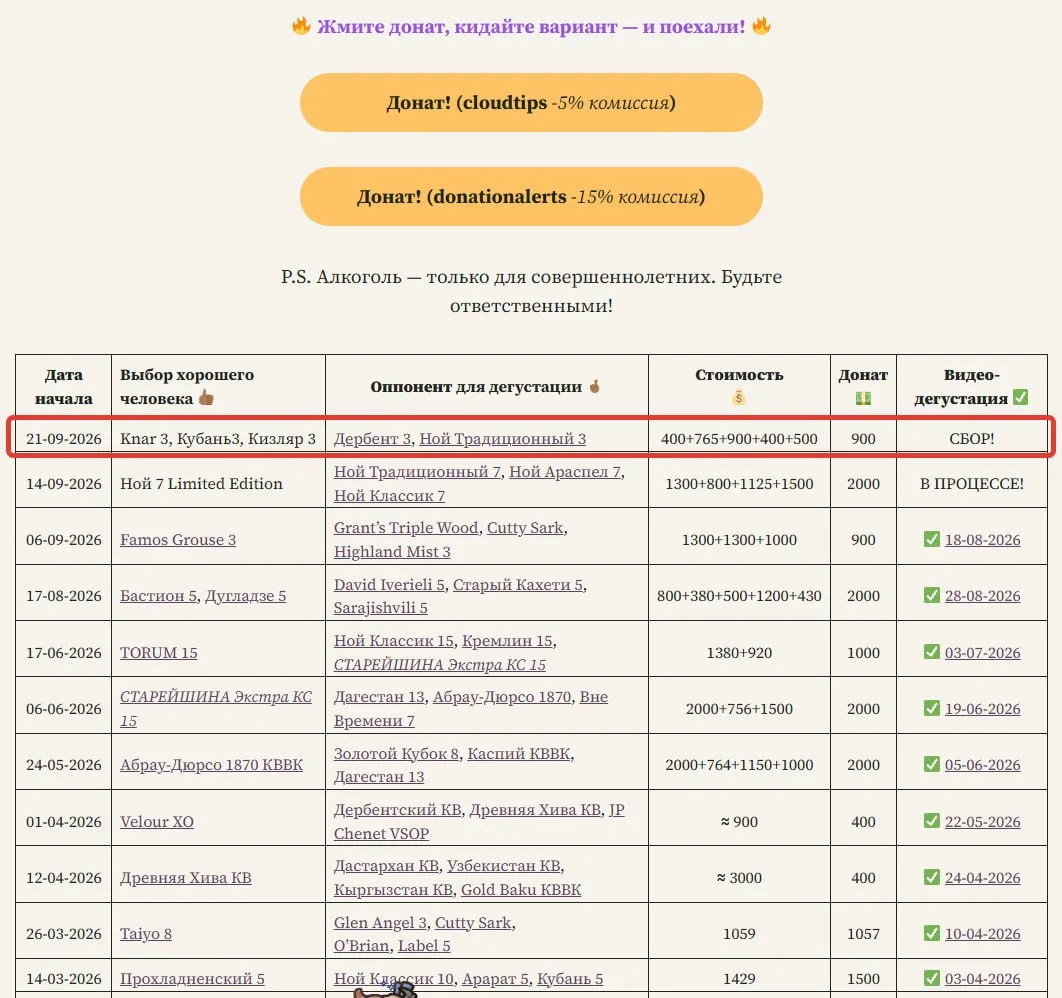The width and height of the screenshot is (1062, 998).
Task: Click the Донат! cloudtips button
Action: tap(531, 103)
